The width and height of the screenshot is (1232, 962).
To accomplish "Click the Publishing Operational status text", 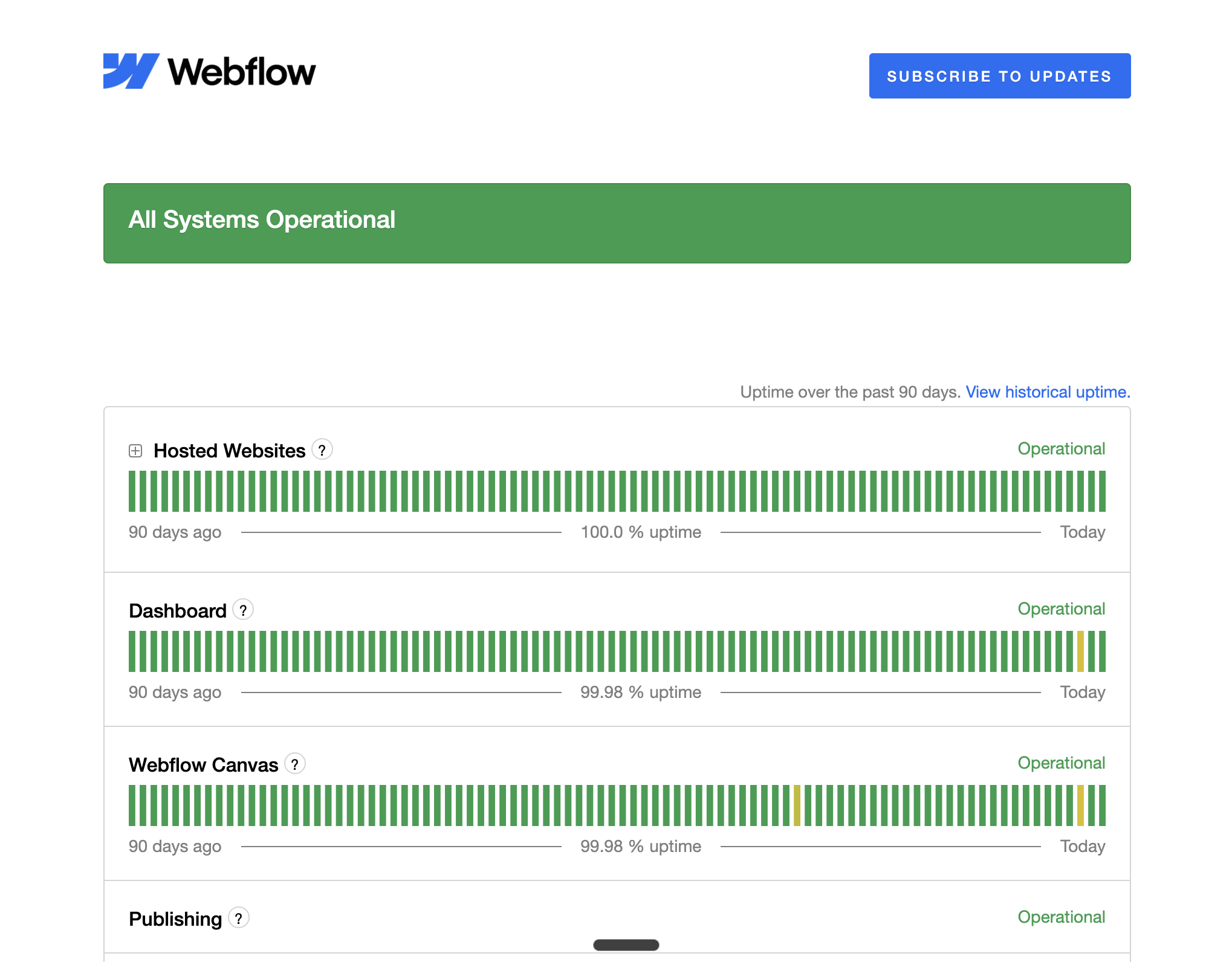I will coord(1061,917).
